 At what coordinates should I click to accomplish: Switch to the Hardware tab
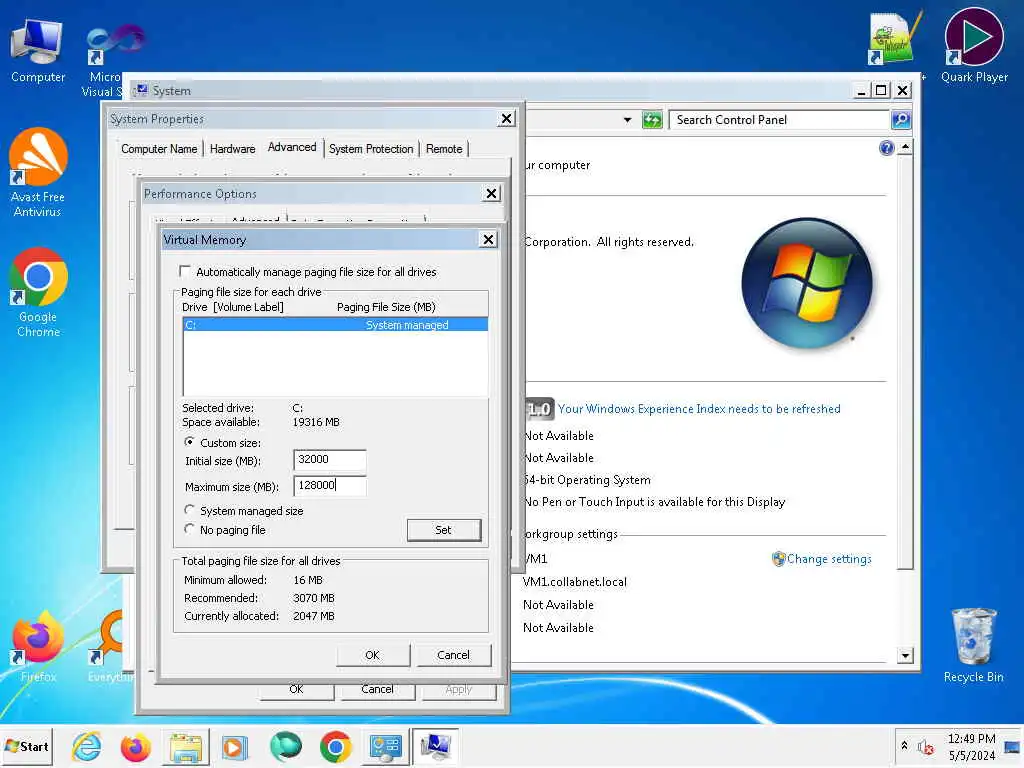[x=232, y=149]
